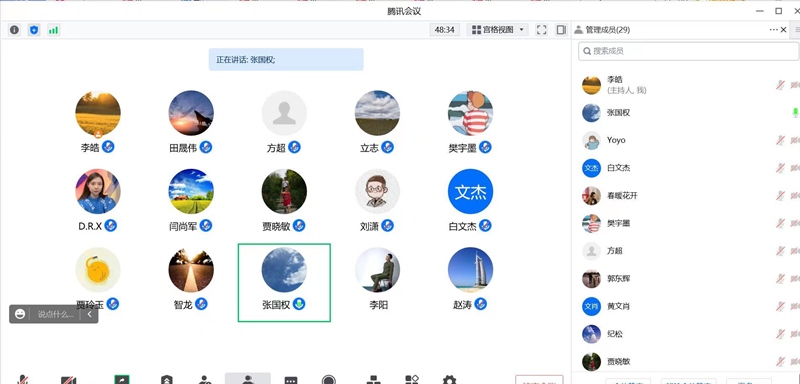Toggle the highlighted manage members icon
Viewport: 800px width, 384px height.
(x=248, y=378)
